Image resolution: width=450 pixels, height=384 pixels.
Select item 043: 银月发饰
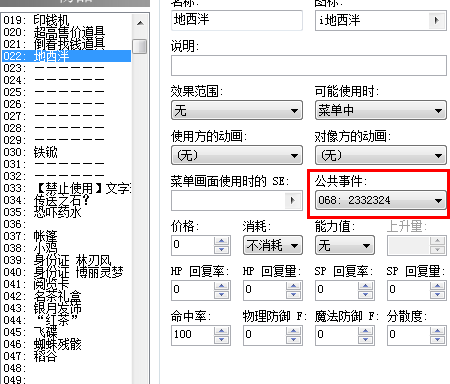(x=67, y=308)
